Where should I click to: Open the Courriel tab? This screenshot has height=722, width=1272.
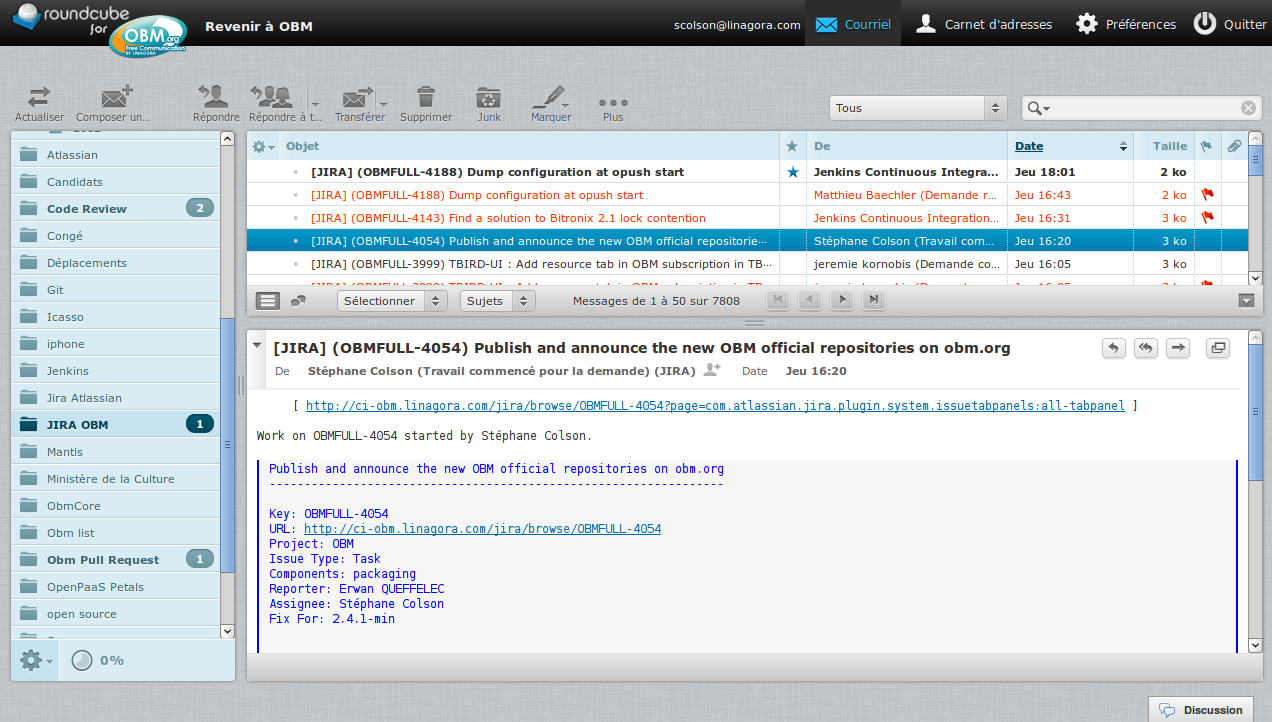point(853,24)
